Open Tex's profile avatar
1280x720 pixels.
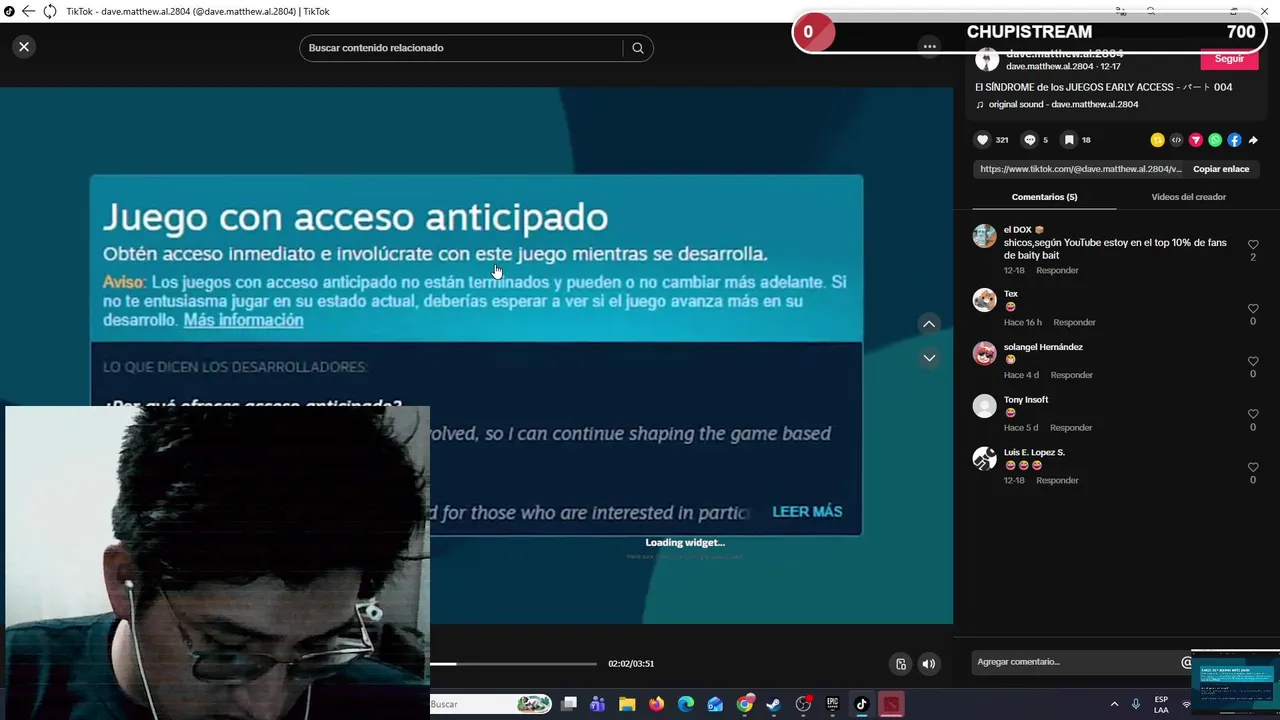coord(985,300)
